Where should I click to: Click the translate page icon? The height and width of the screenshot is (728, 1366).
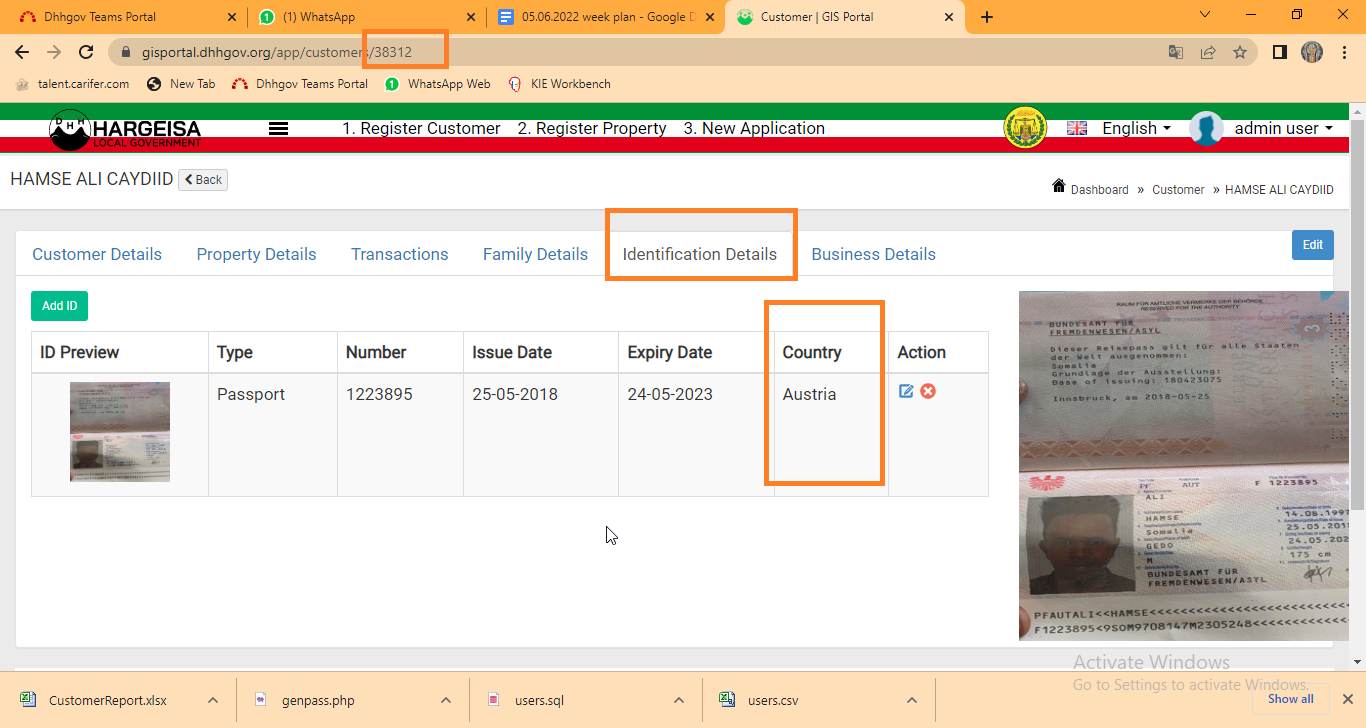1176,52
